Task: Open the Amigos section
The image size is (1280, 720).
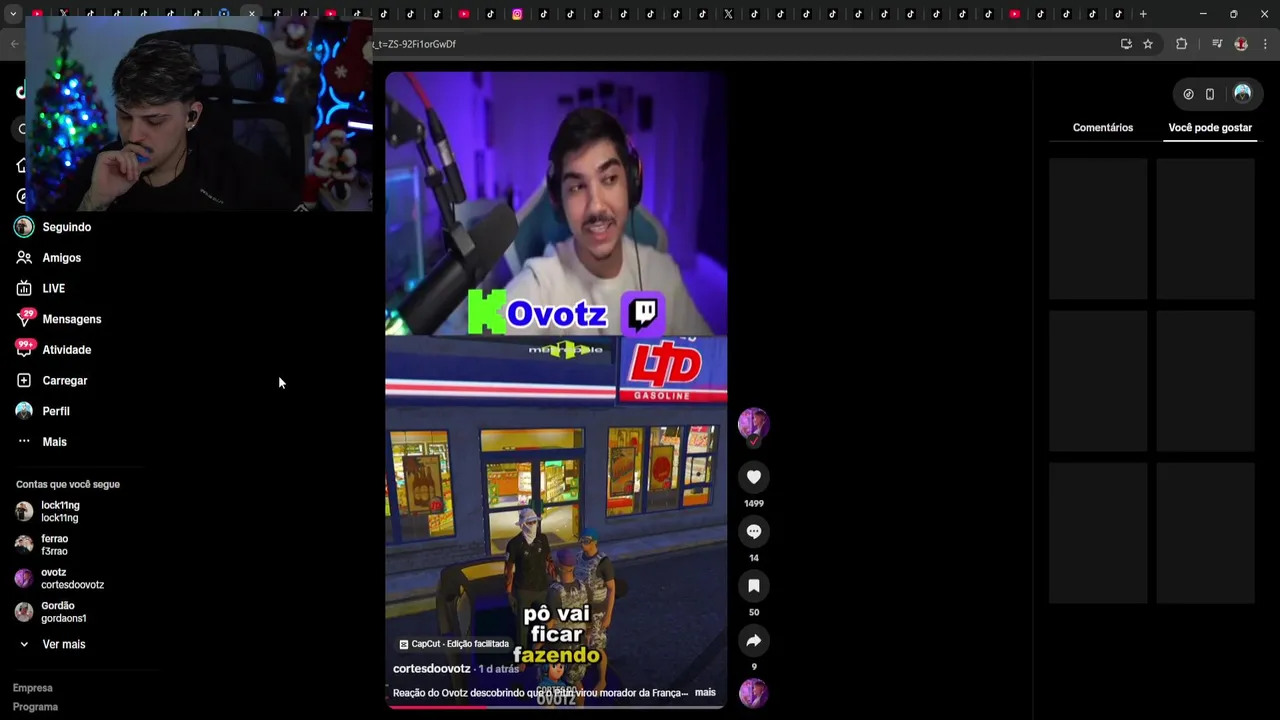Action: (x=49, y=258)
